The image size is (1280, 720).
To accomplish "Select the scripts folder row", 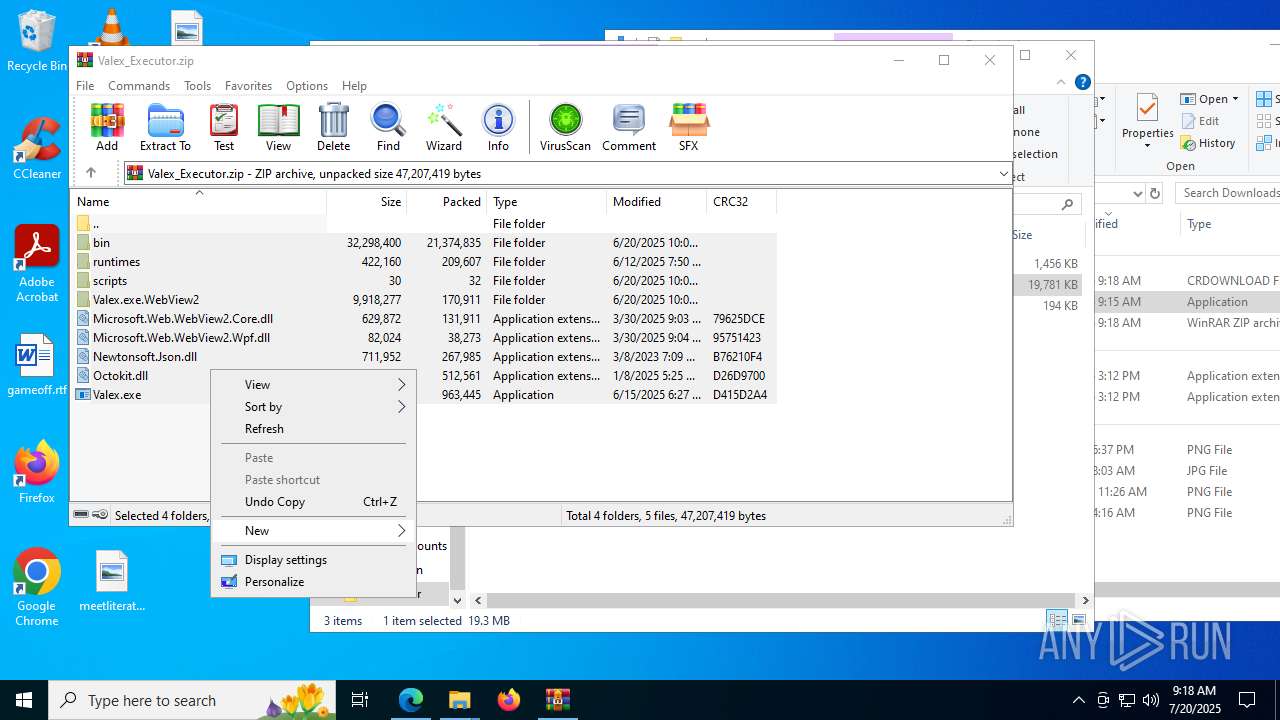I will [x=424, y=280].
